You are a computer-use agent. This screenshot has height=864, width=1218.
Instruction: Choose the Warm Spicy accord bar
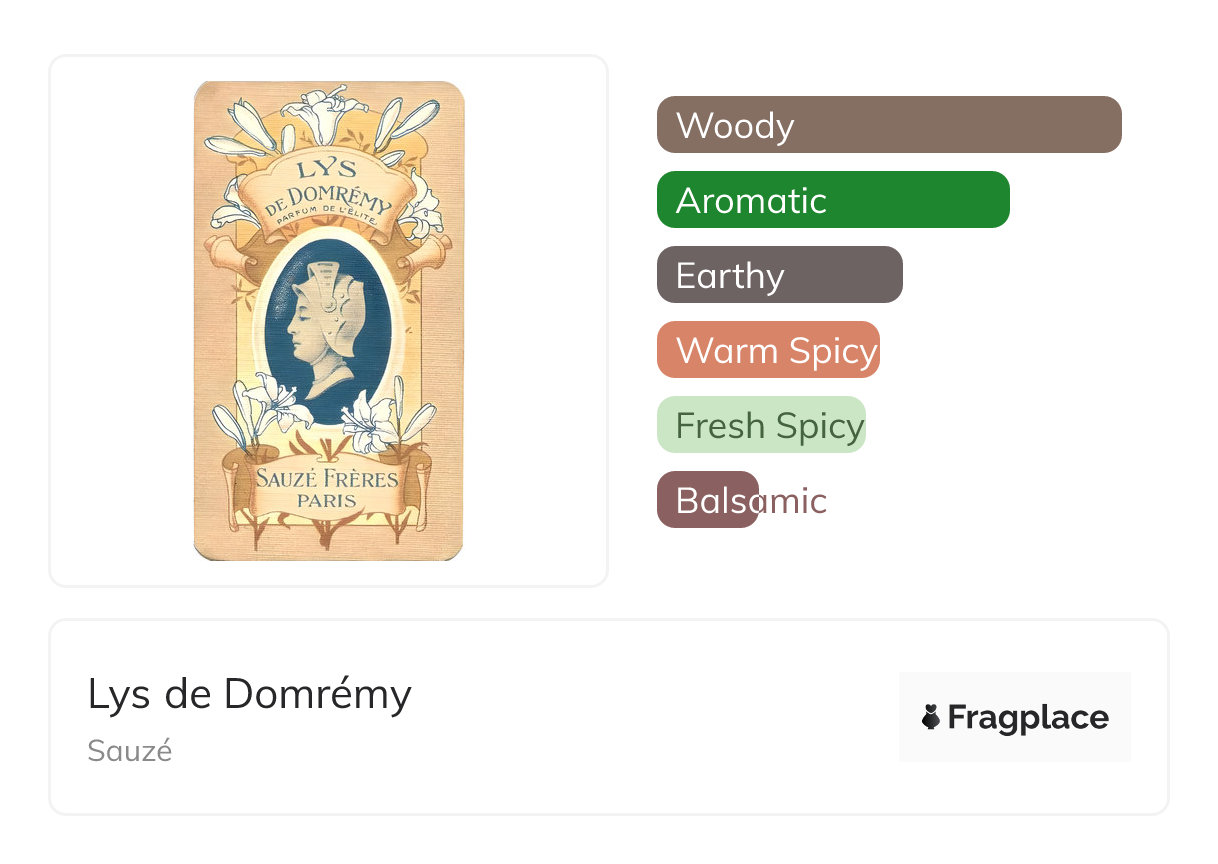(x=768, y=350)
